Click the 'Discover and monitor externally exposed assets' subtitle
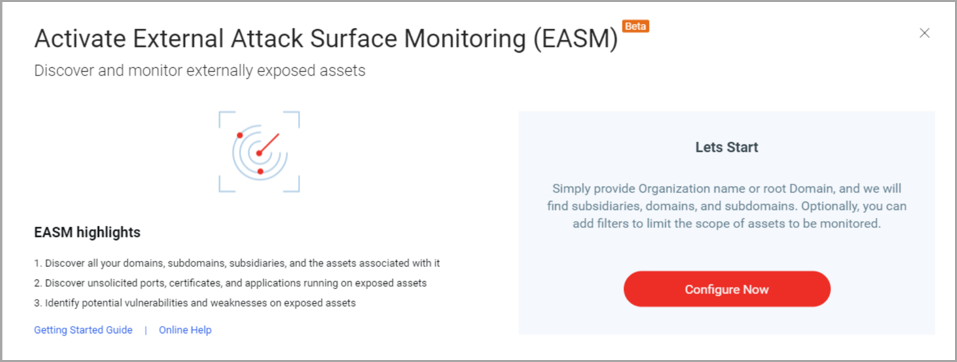957x362 pixels. tap(200, 71)
